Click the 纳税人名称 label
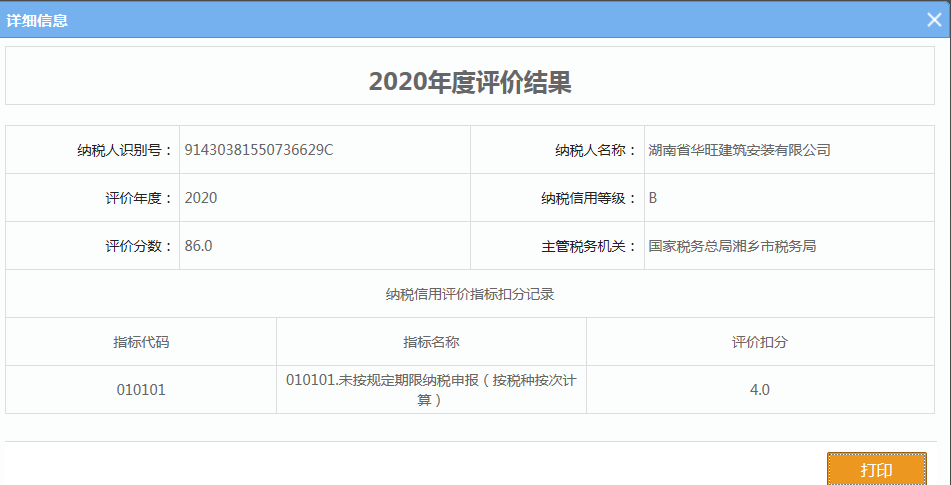This screenshot has width=951, height=485. (596, 150)
